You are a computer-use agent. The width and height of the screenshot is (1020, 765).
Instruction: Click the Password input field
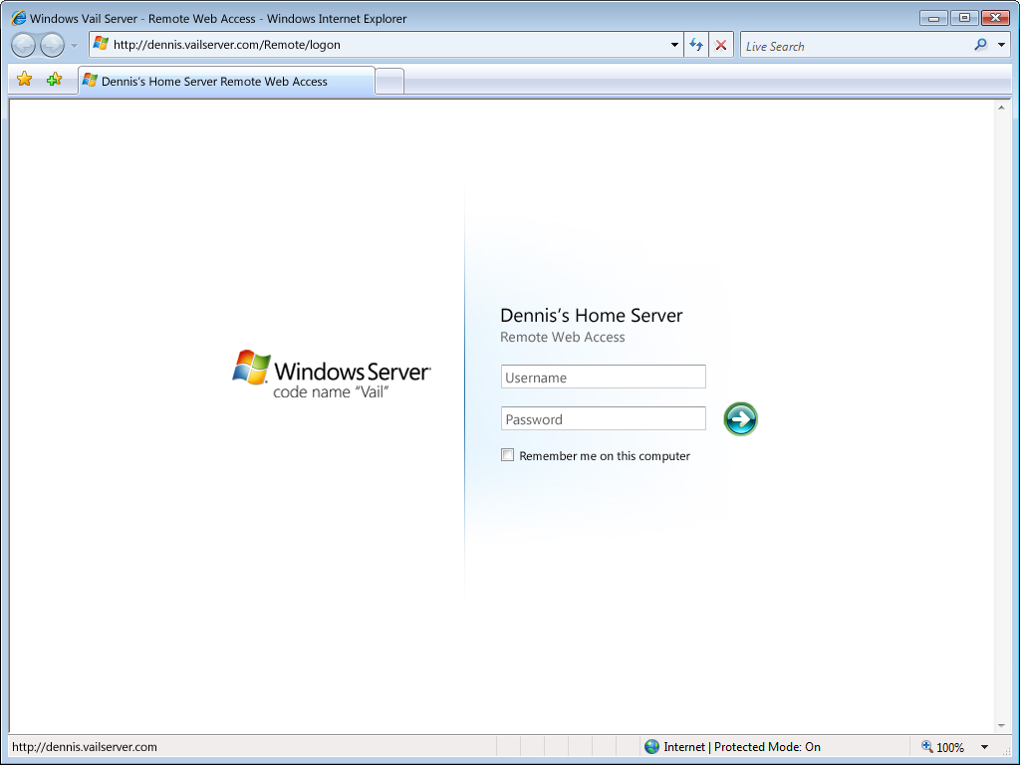[603, 418]
